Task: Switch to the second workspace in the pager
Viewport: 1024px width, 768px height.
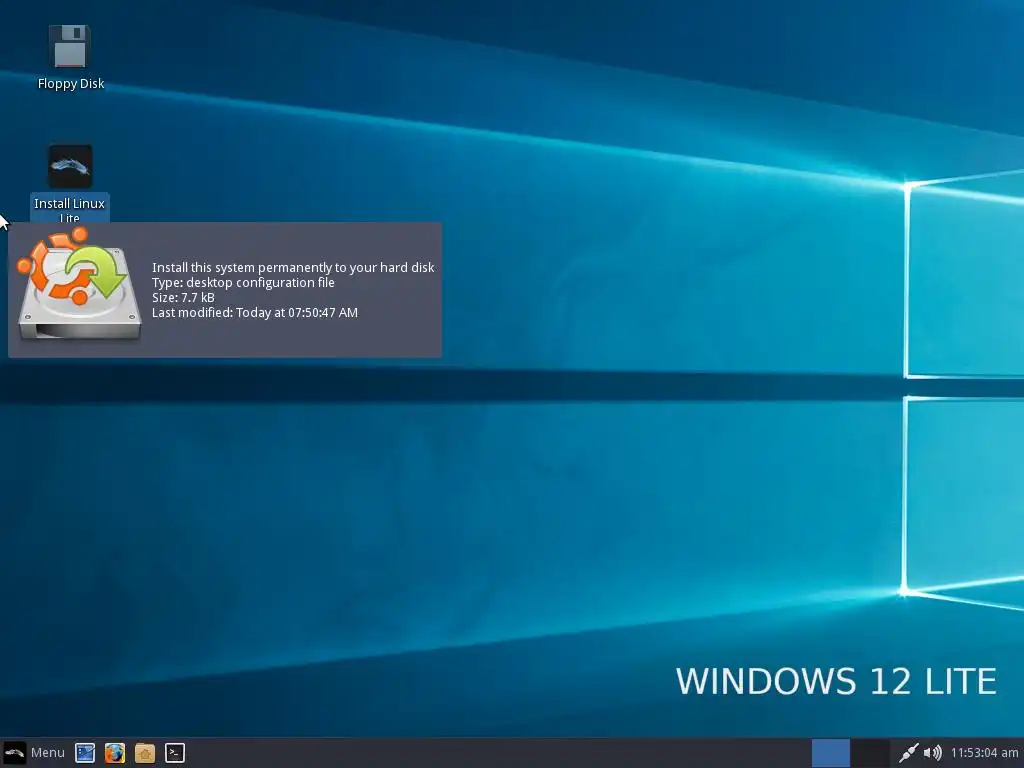Action: point(871,753)
